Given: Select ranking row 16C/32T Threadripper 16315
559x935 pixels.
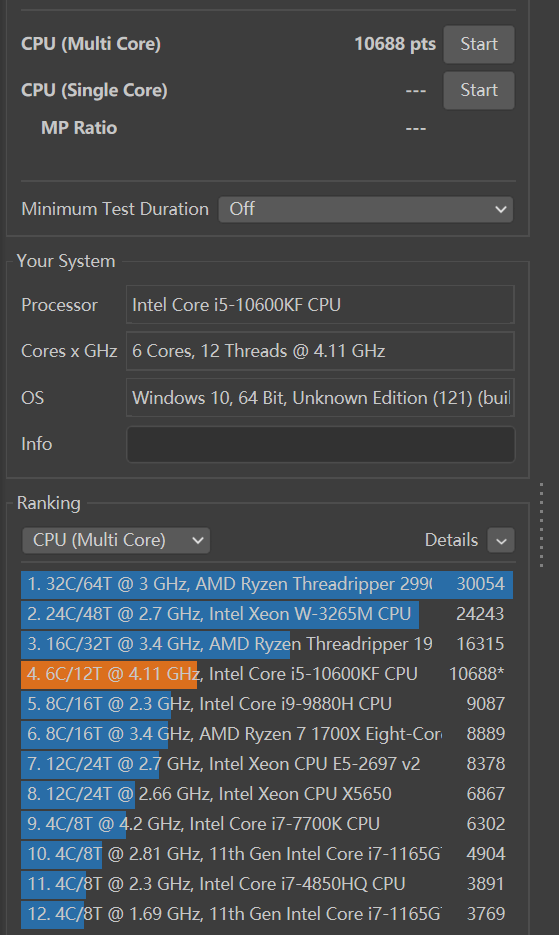Looking at the screenshot, I should (267, 644).
